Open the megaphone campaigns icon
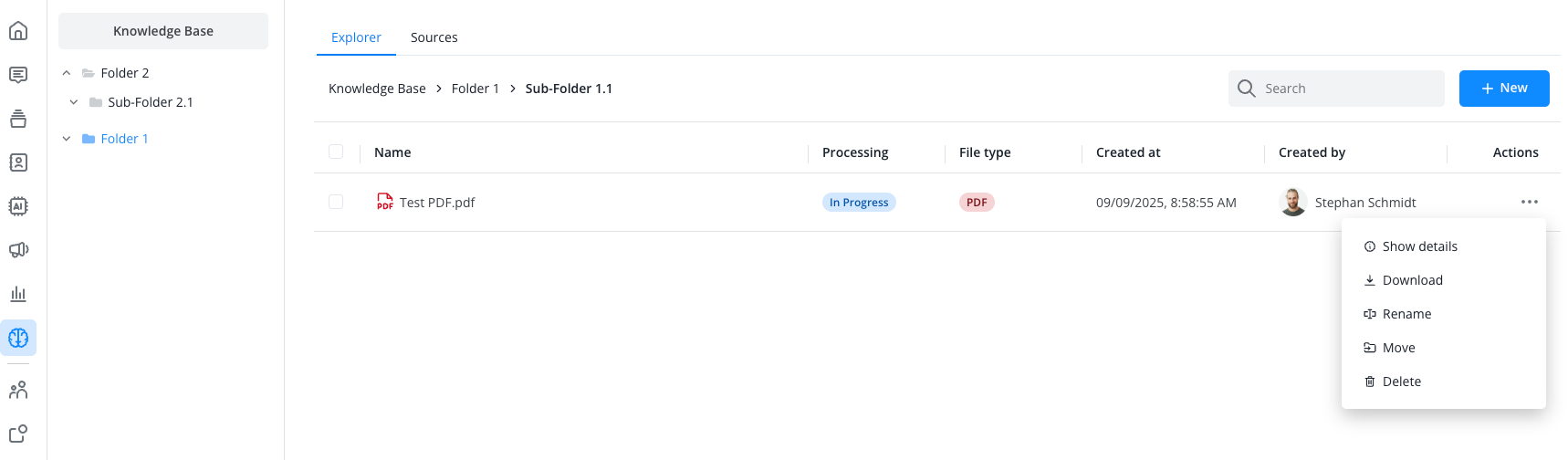The width and height of the screenshot is (1568, 460). (x=18, y=250)
